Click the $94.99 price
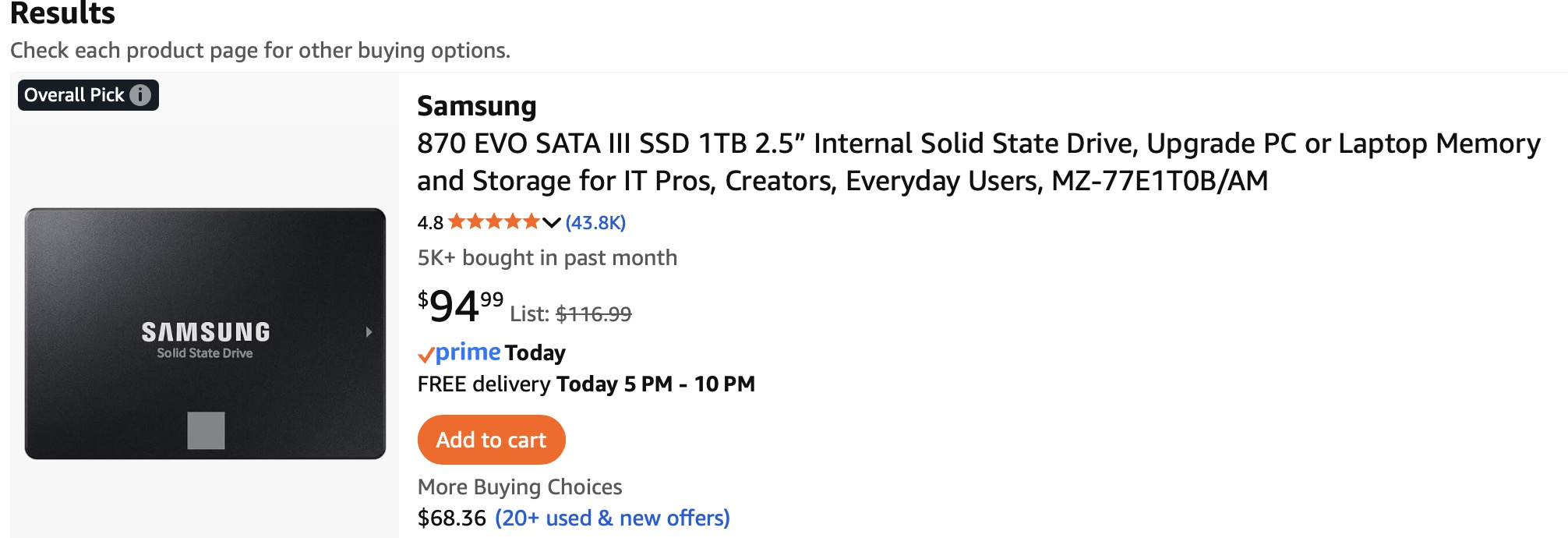Viewport: 1568px width, 538px height. [x=461, y=306]
